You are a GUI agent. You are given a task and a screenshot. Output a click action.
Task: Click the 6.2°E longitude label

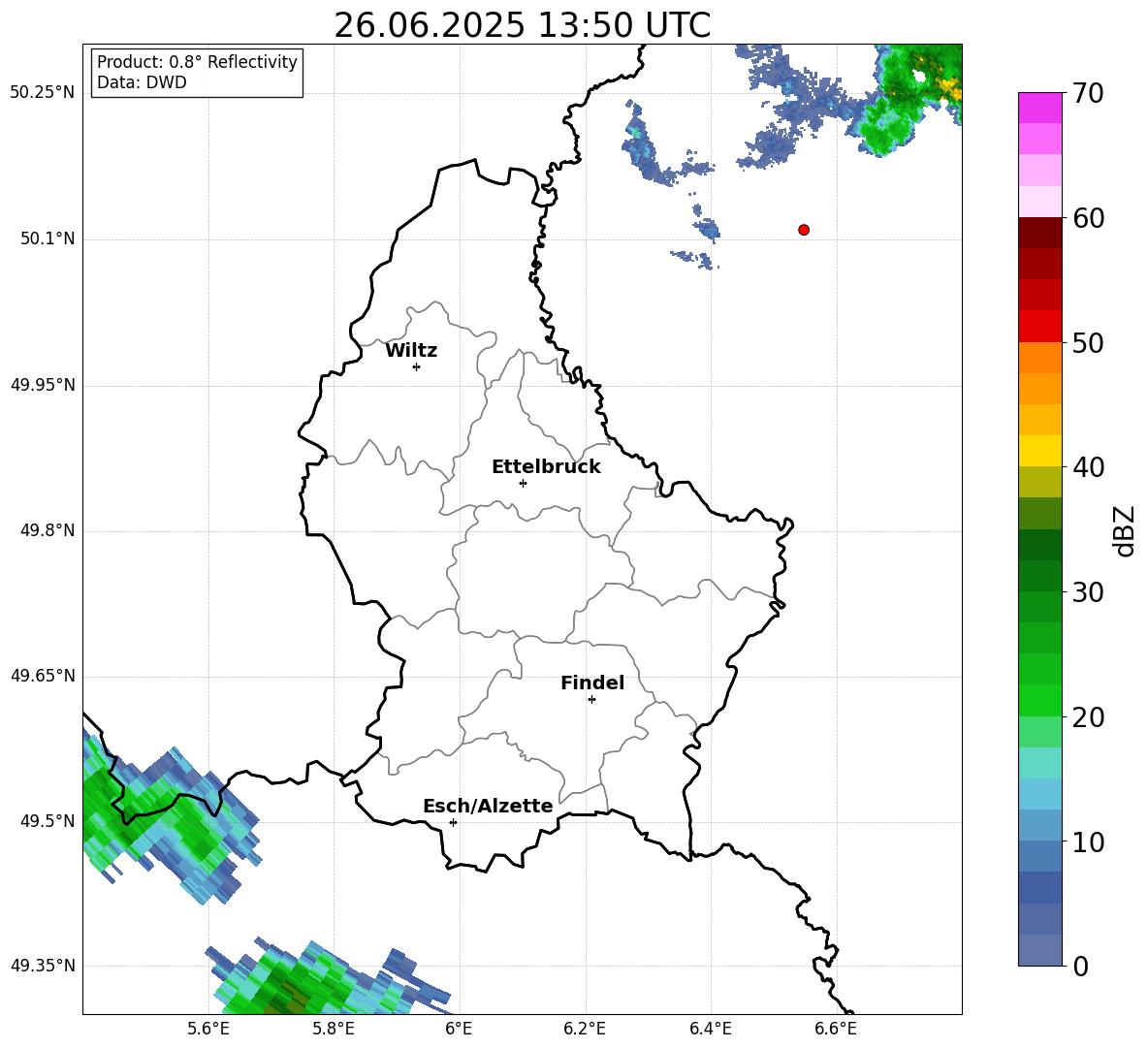click(585, 1029)
